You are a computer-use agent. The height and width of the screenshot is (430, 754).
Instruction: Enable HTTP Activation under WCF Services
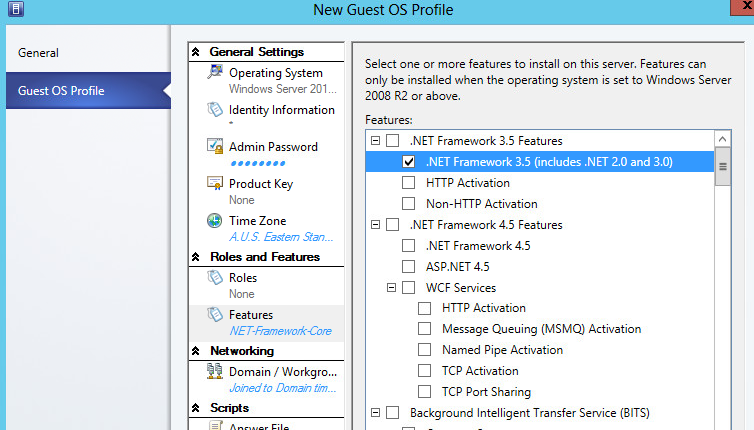pyautogui.click(x=424, y=308)
